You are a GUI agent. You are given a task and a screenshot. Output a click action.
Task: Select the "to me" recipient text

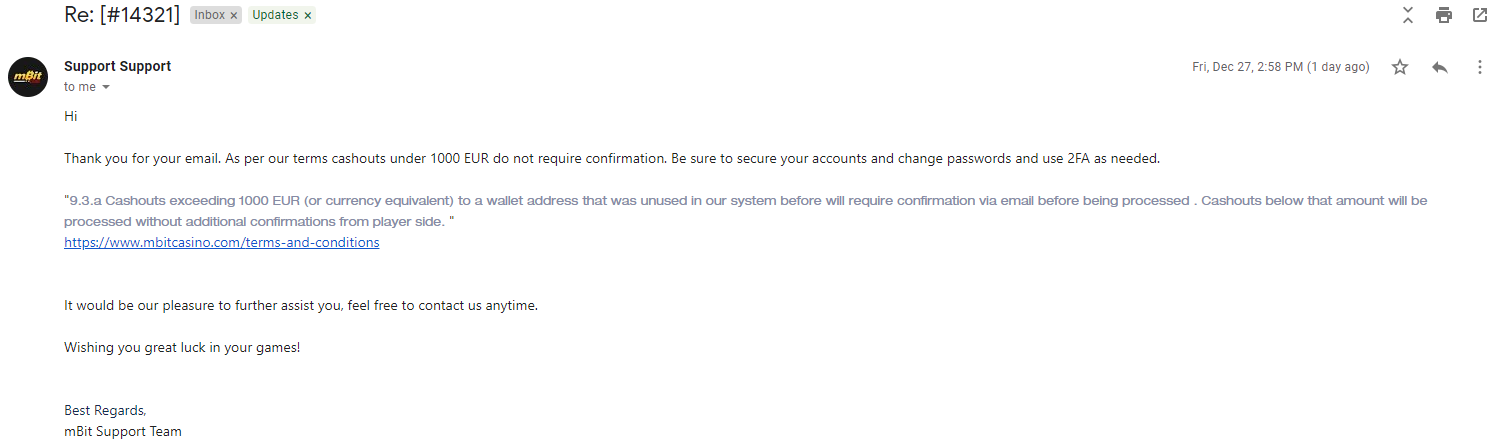[80, 87]
